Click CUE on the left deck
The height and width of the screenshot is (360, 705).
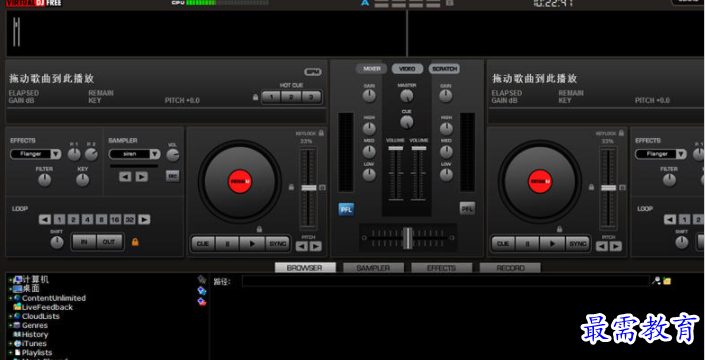[x=203, y=244]
